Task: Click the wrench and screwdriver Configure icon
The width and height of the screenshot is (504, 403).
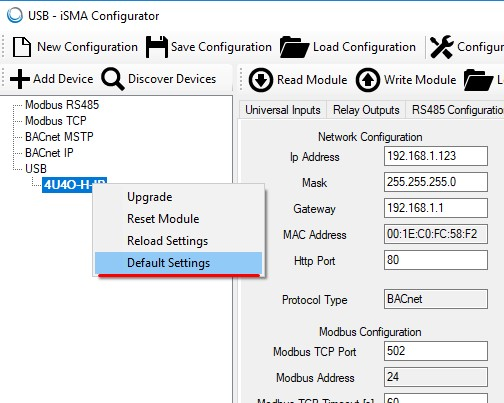Action: click(x=442, y=47)
